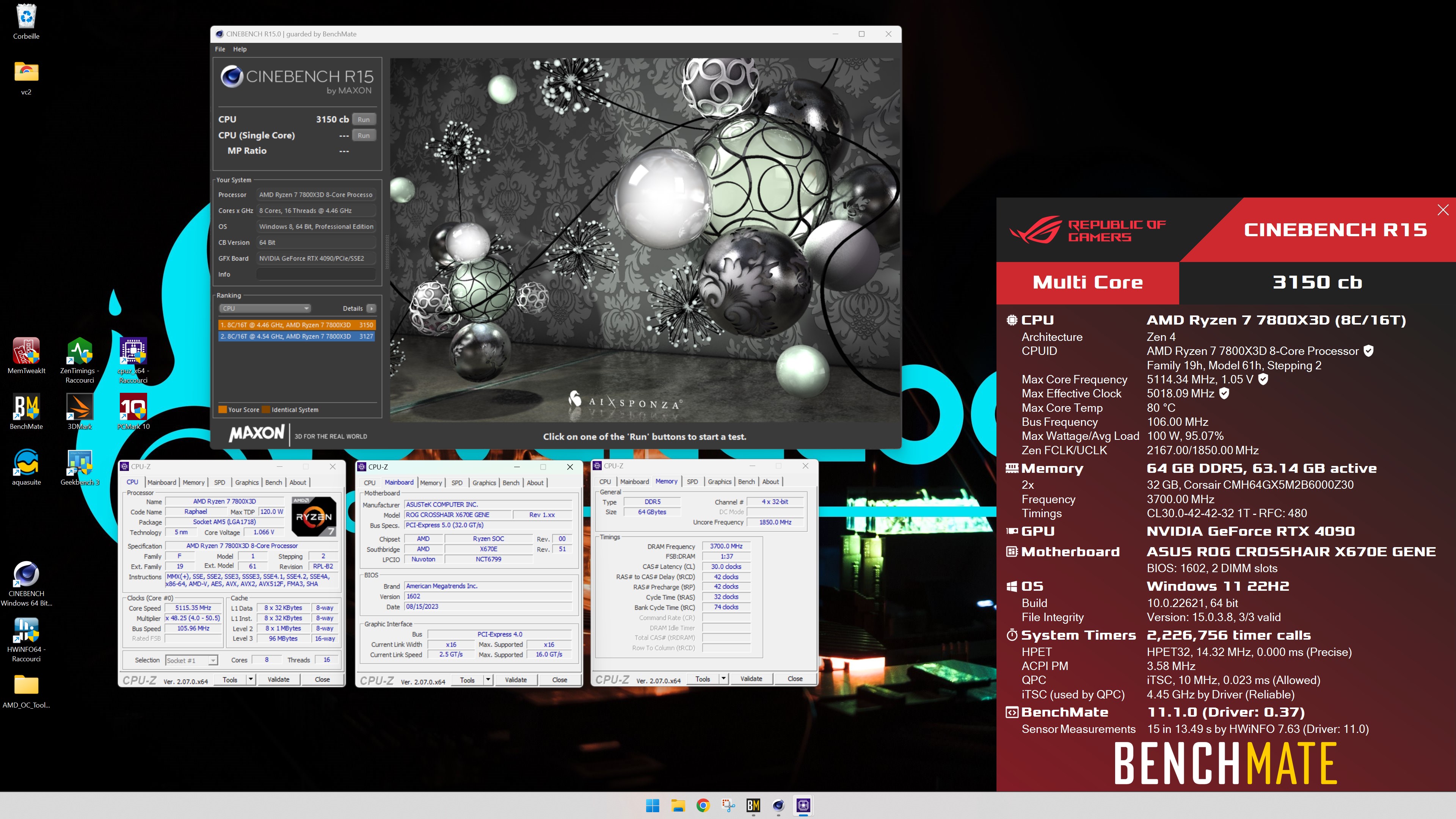Click the orange Your Score legend swatch
This screenshot has height=819, width=1456.
pos(222,410)
